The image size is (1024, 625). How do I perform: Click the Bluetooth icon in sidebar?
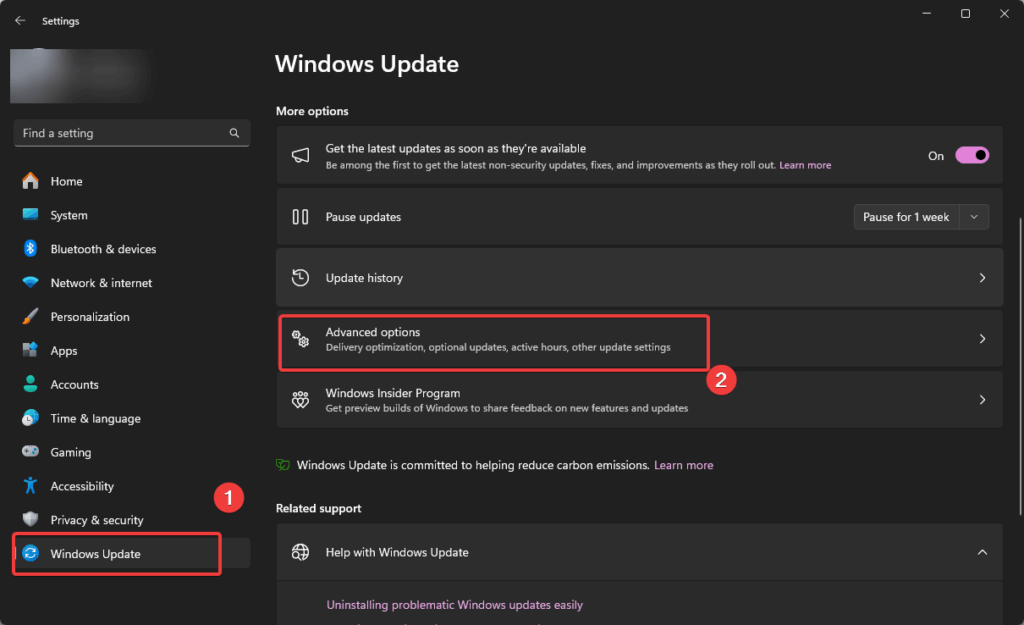click(x=30, y=248)
